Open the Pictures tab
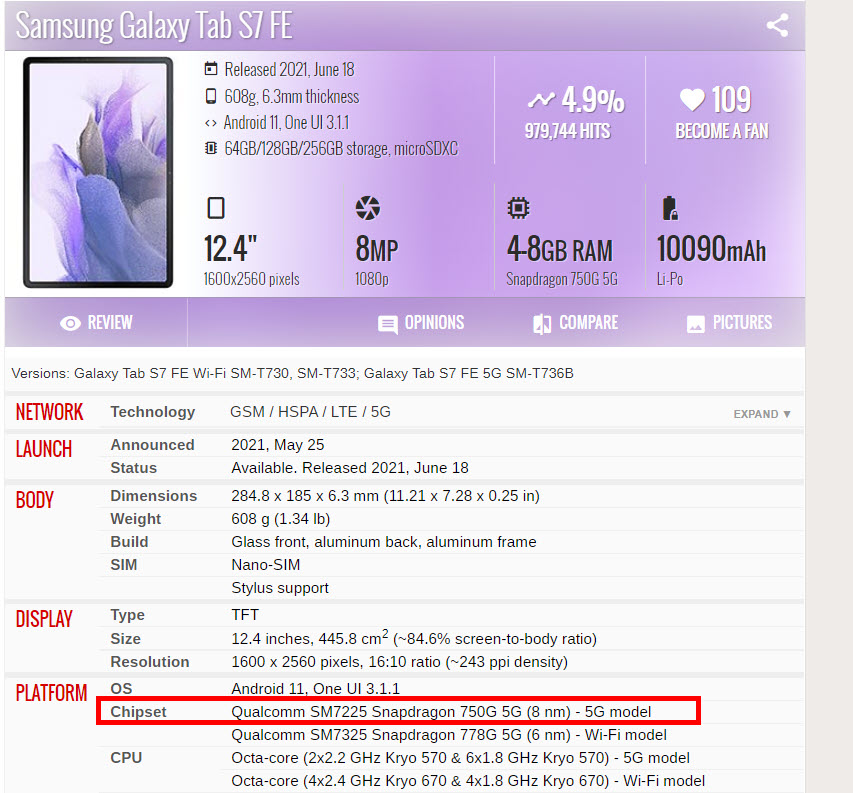This screenshot has height=793, width=853. [730, 323]
